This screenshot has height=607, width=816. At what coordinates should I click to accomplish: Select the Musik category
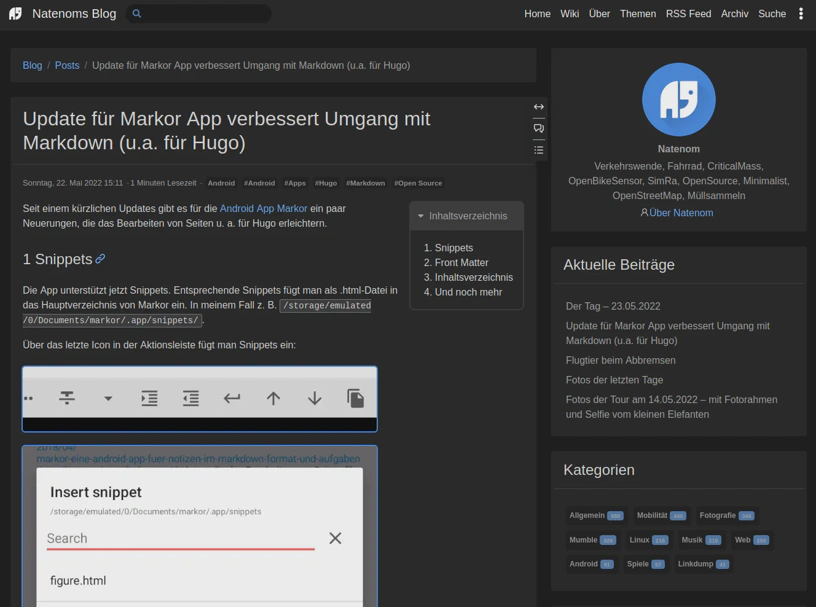[701, 540]
